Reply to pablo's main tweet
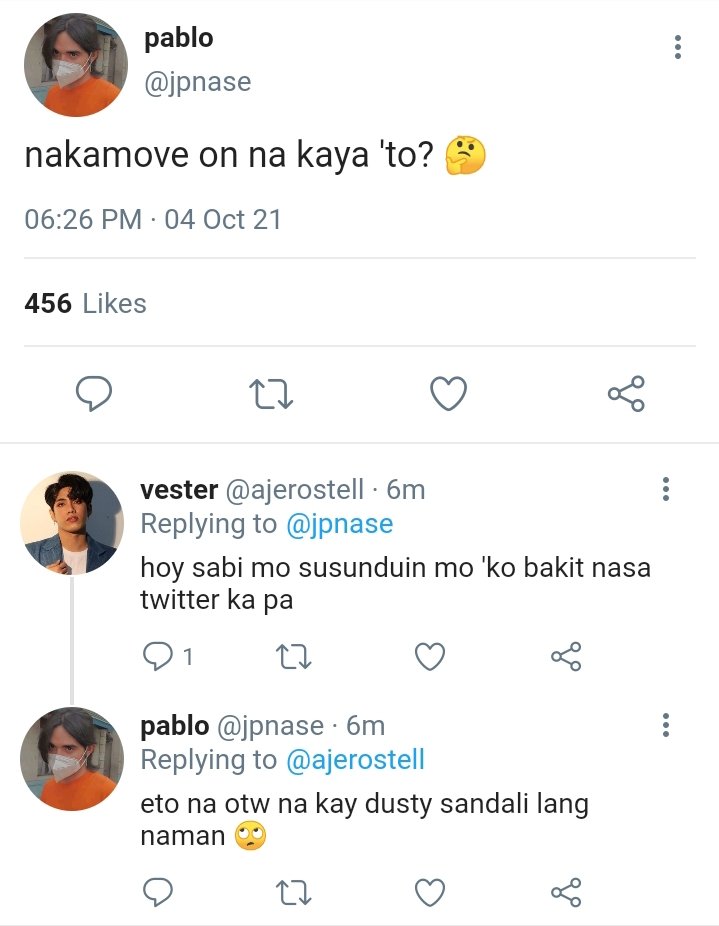Image resolution: width=719 pixels, height=926 pixels. (x=94, y=393)
